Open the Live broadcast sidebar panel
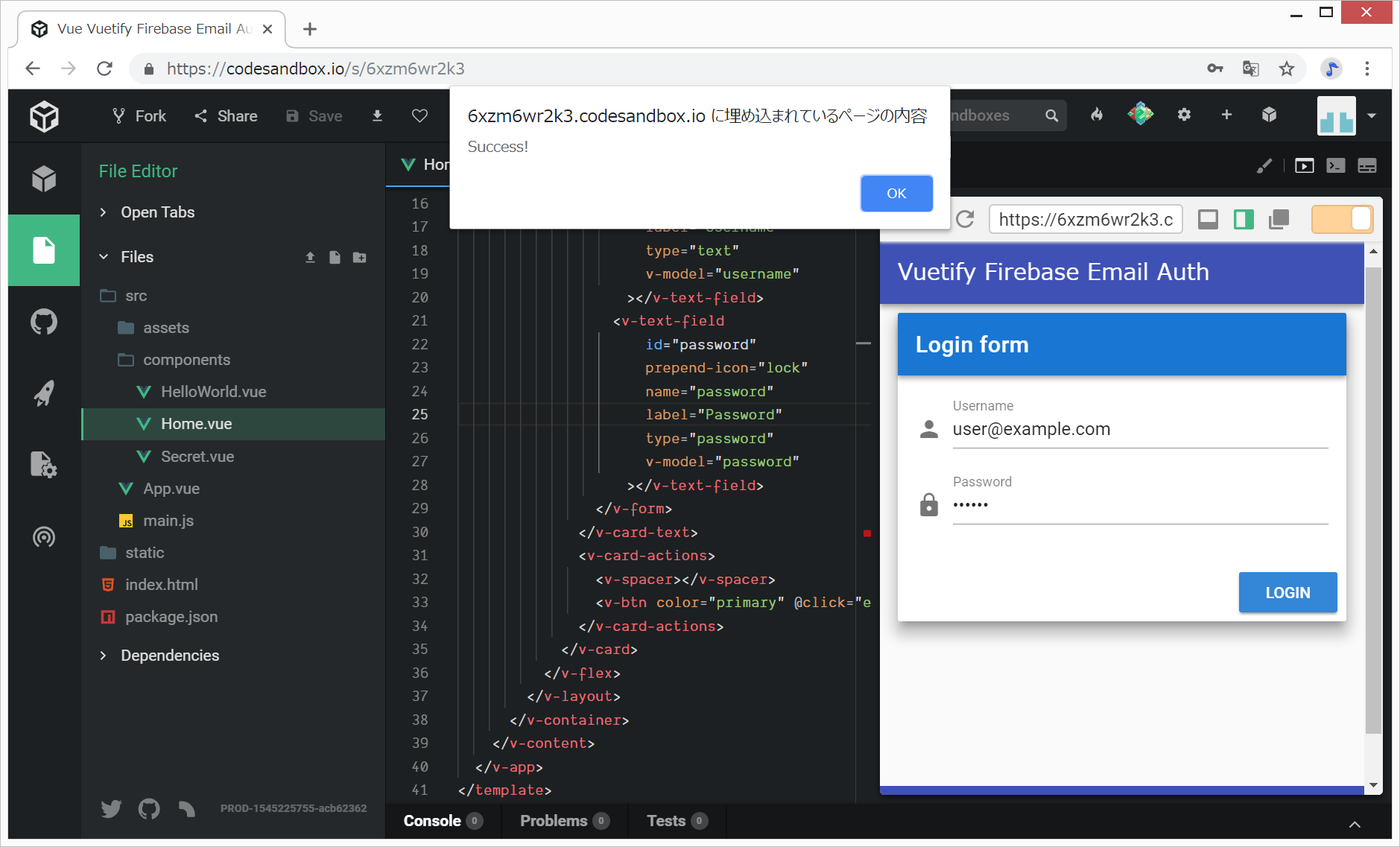 coord(44,536)
